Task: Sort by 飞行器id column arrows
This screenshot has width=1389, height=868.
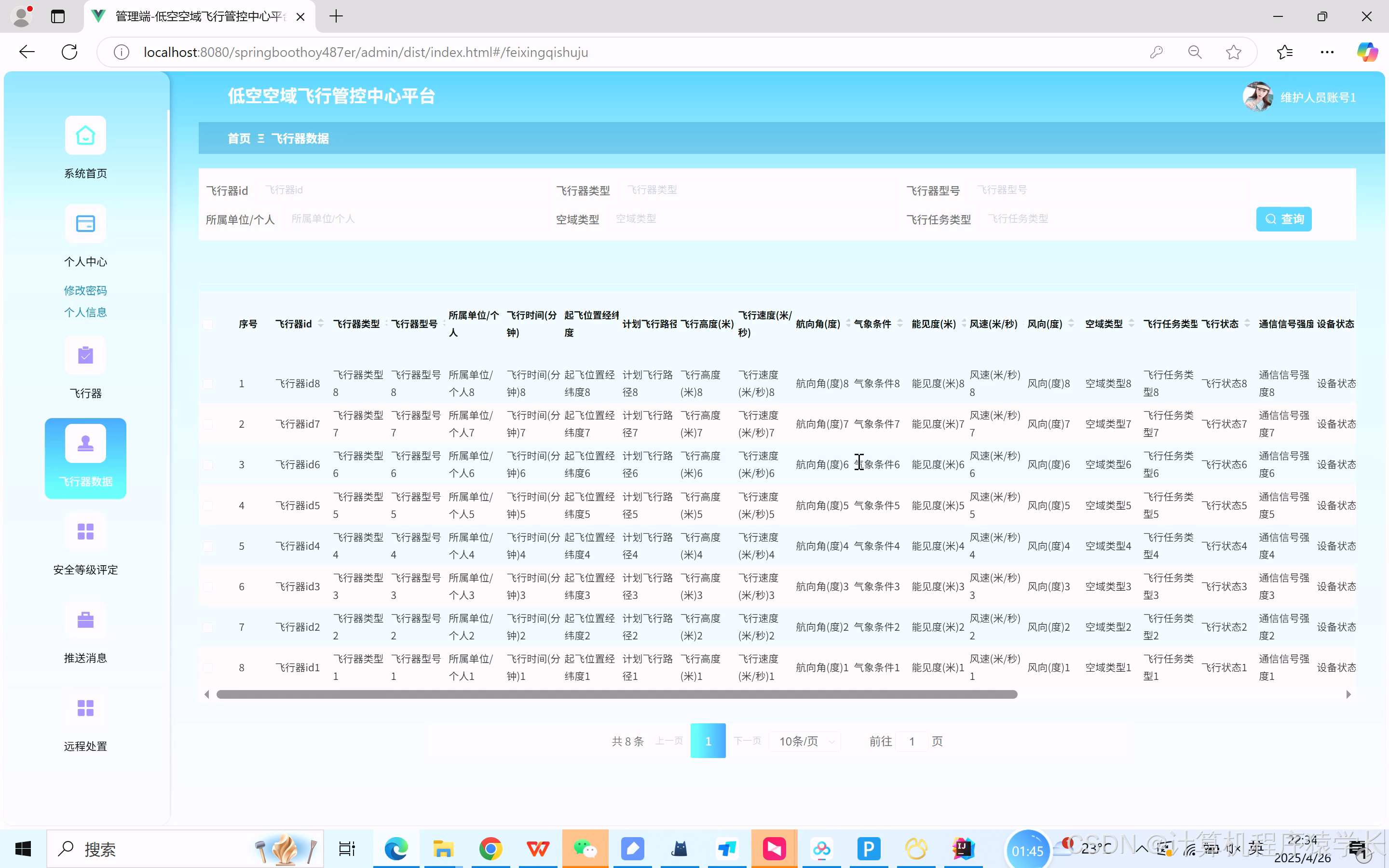Action: [x=321, y=324]
